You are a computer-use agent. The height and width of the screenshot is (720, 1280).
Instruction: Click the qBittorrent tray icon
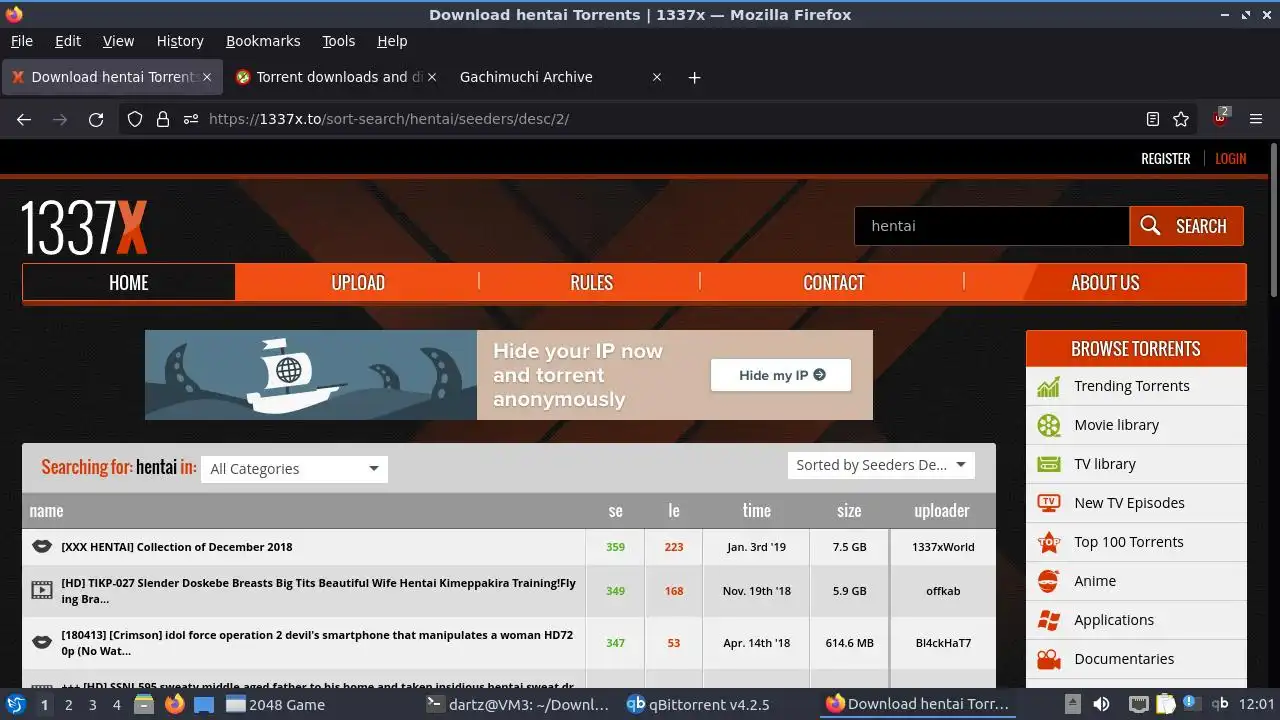pos(1219,704)
